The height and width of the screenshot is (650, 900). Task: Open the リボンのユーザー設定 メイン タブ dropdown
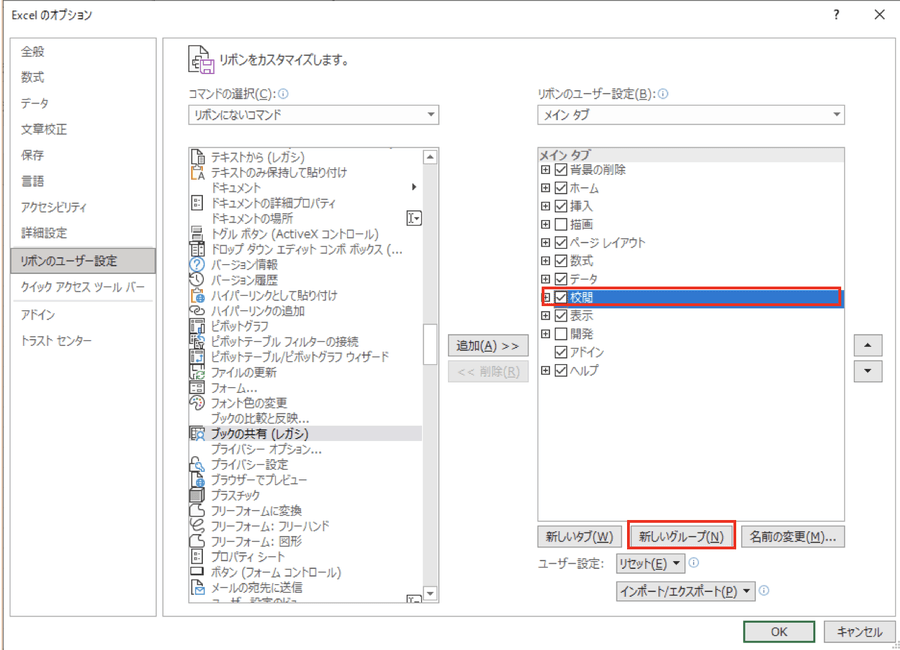pos(690,115)
